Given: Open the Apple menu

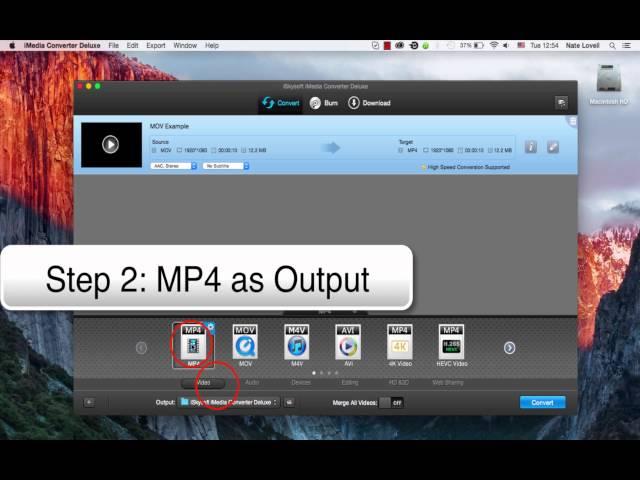Looking at the screenshot, I should [x=12, y=45].
